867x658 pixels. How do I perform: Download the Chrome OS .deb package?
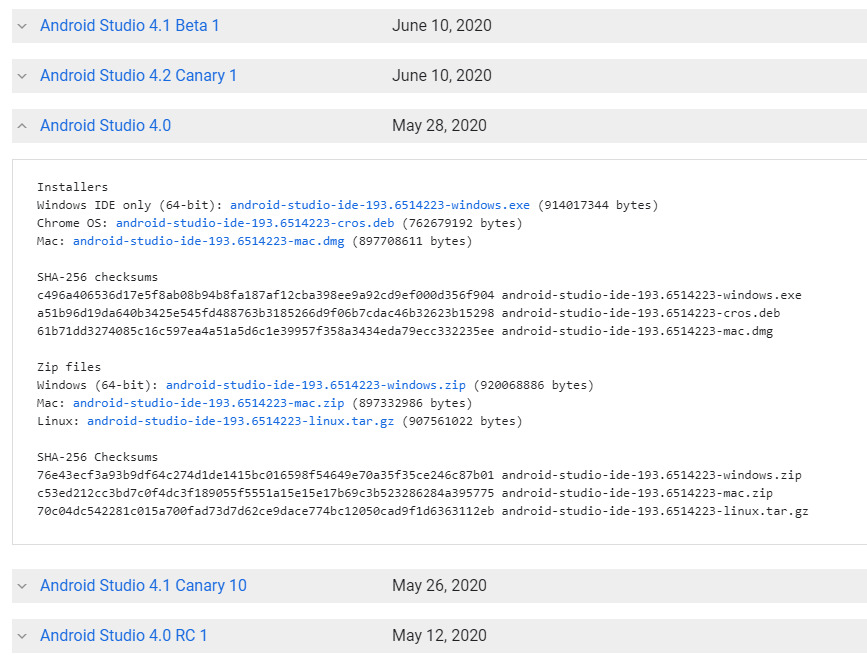click(x=274, y=222)
